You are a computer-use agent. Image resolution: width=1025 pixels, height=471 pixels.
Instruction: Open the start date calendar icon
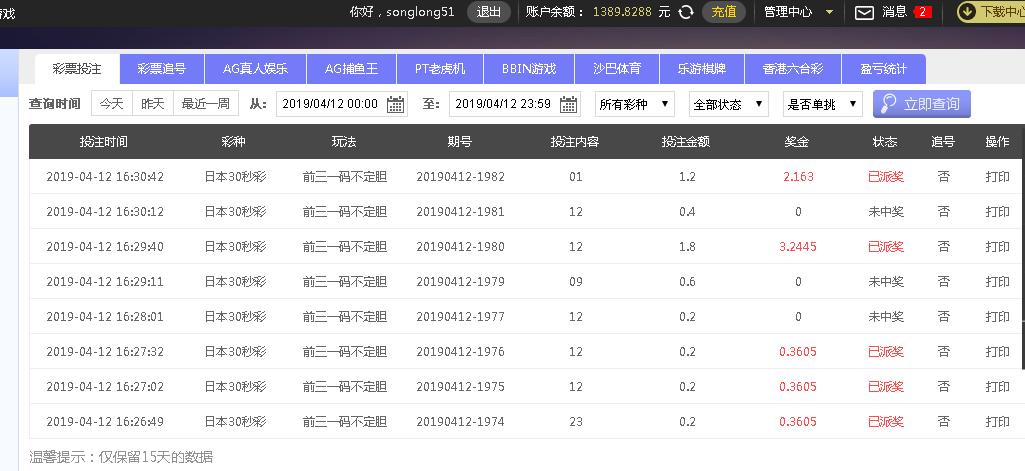[x=395, y=104]
